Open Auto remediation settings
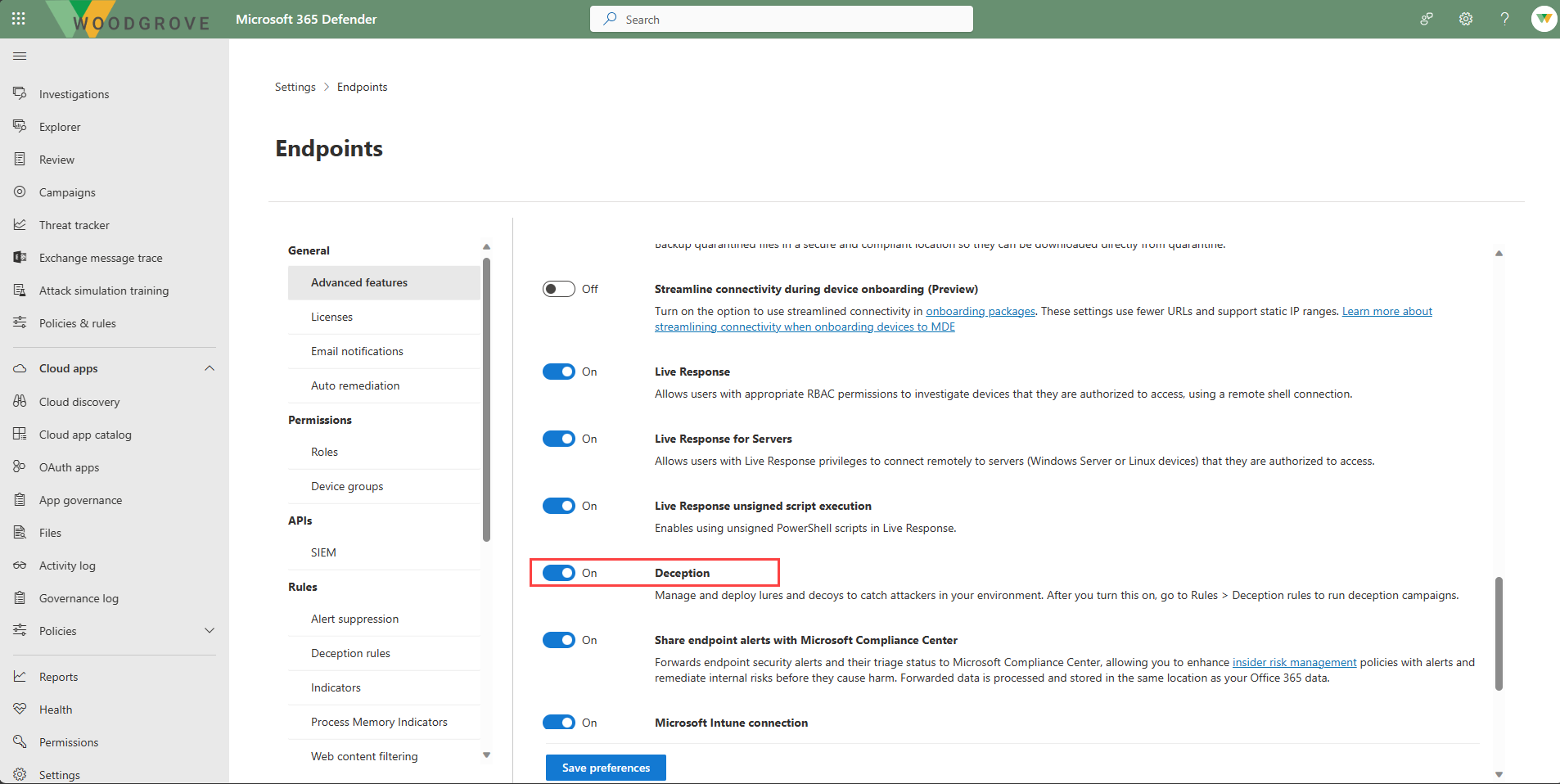 pos(384,385)
